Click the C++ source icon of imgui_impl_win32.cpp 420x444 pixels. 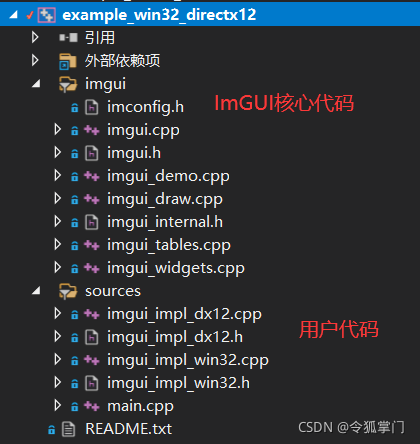pos(92,360)
